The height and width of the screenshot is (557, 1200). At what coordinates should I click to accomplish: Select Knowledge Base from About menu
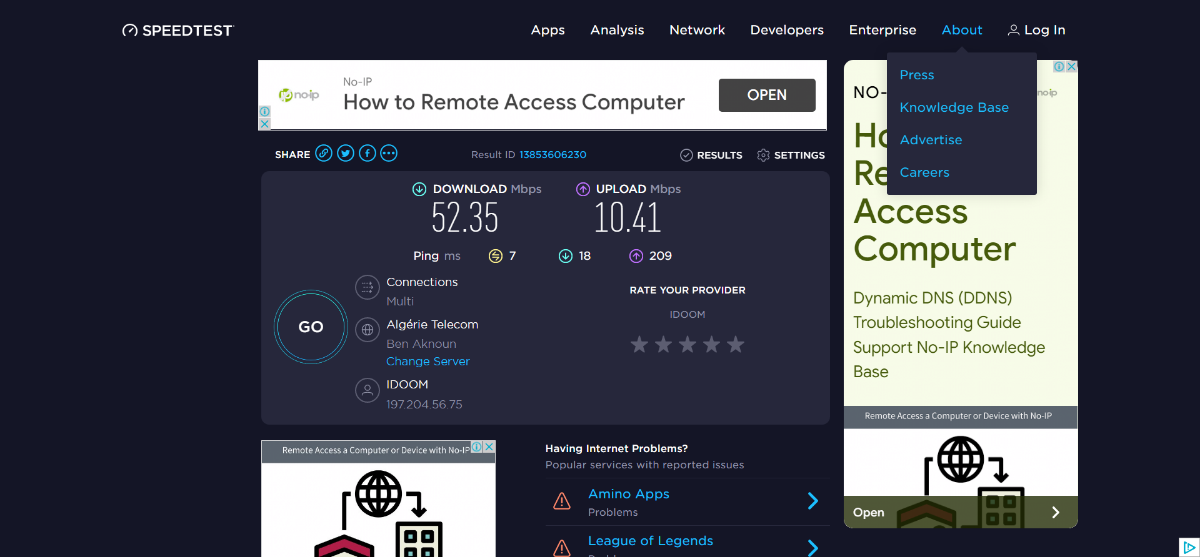pos(954,107)
